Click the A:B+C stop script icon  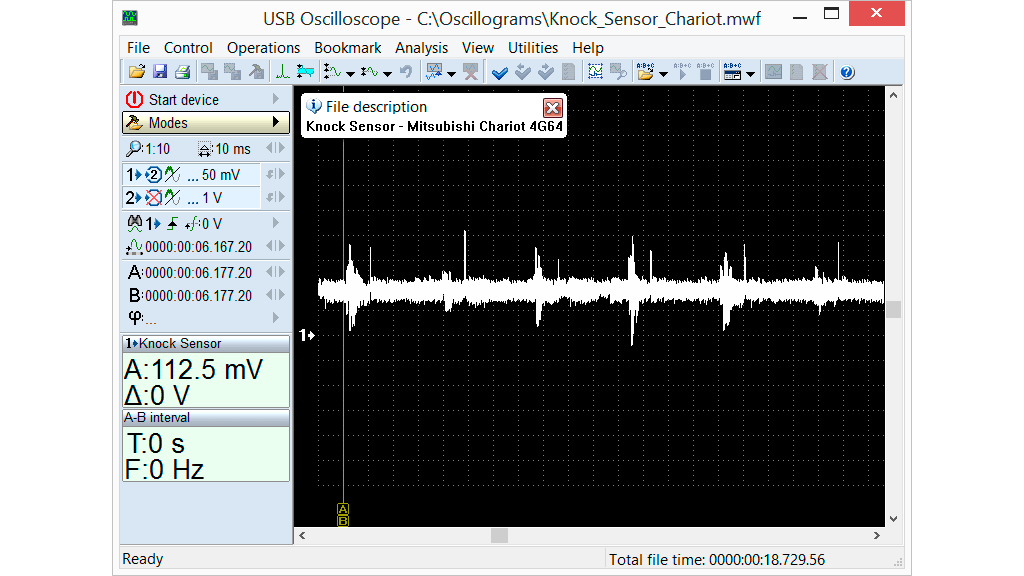click(x=705, y=72)
